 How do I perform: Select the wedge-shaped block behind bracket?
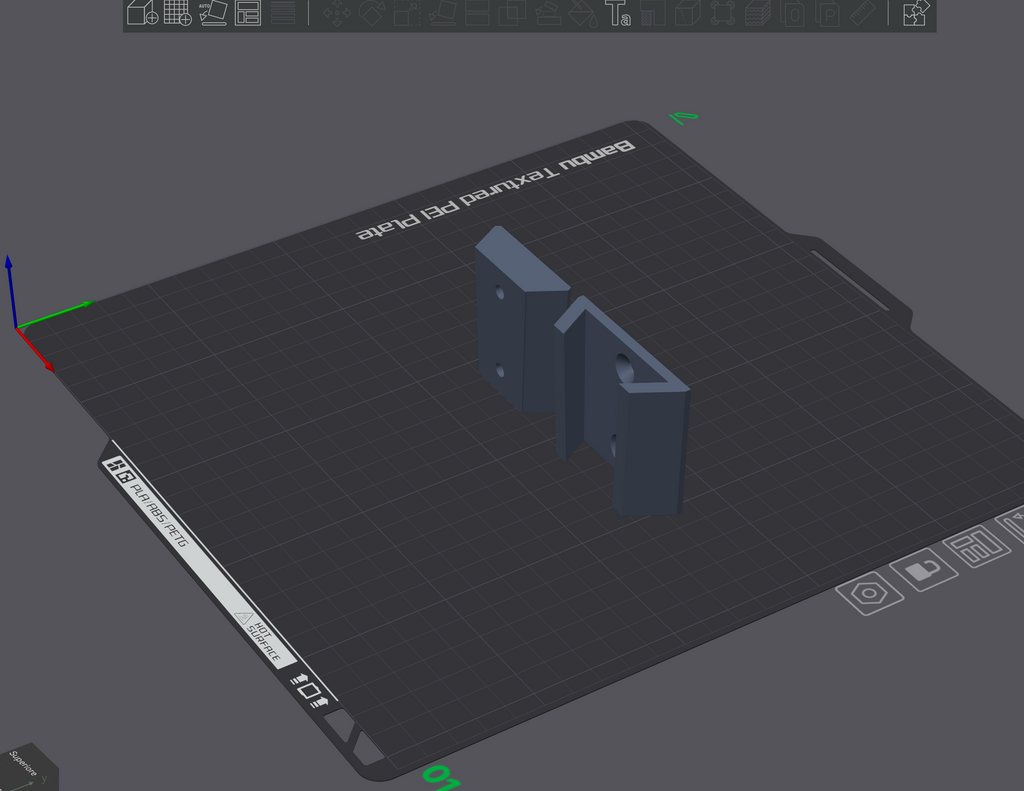520,319
